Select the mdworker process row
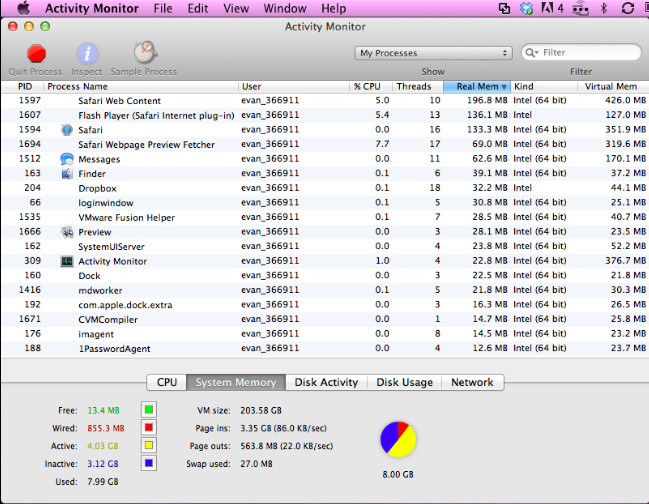 coord(324,290)
